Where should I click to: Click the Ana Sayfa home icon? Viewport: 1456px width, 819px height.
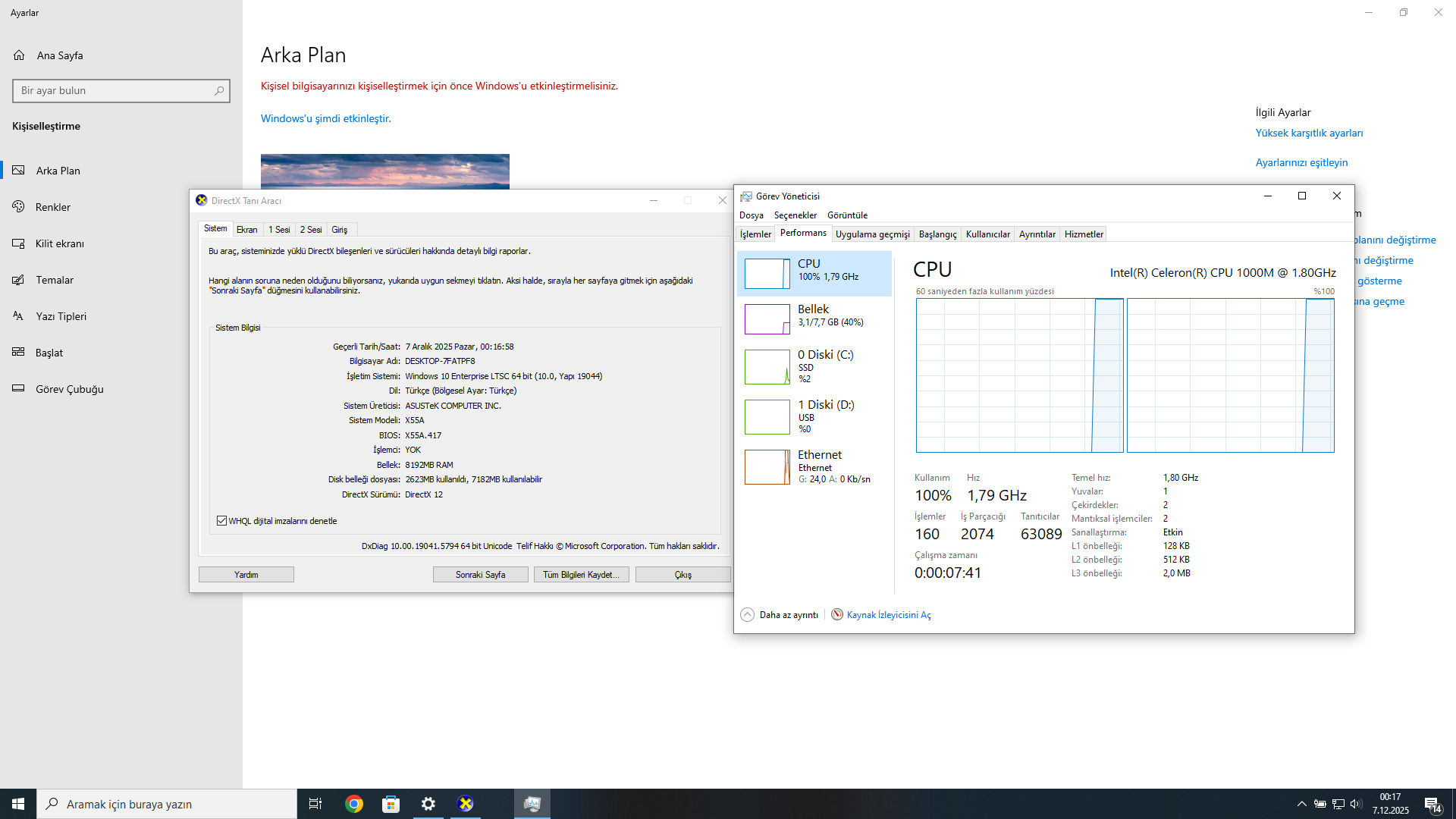19,55
